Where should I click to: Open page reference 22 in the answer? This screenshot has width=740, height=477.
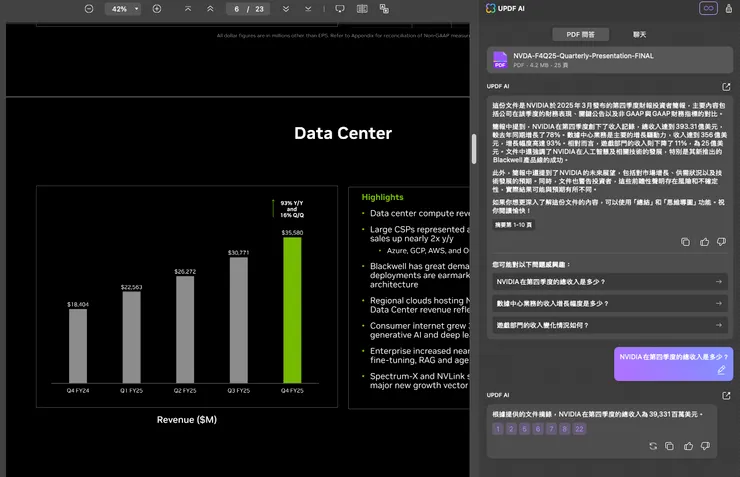point(580,429)
